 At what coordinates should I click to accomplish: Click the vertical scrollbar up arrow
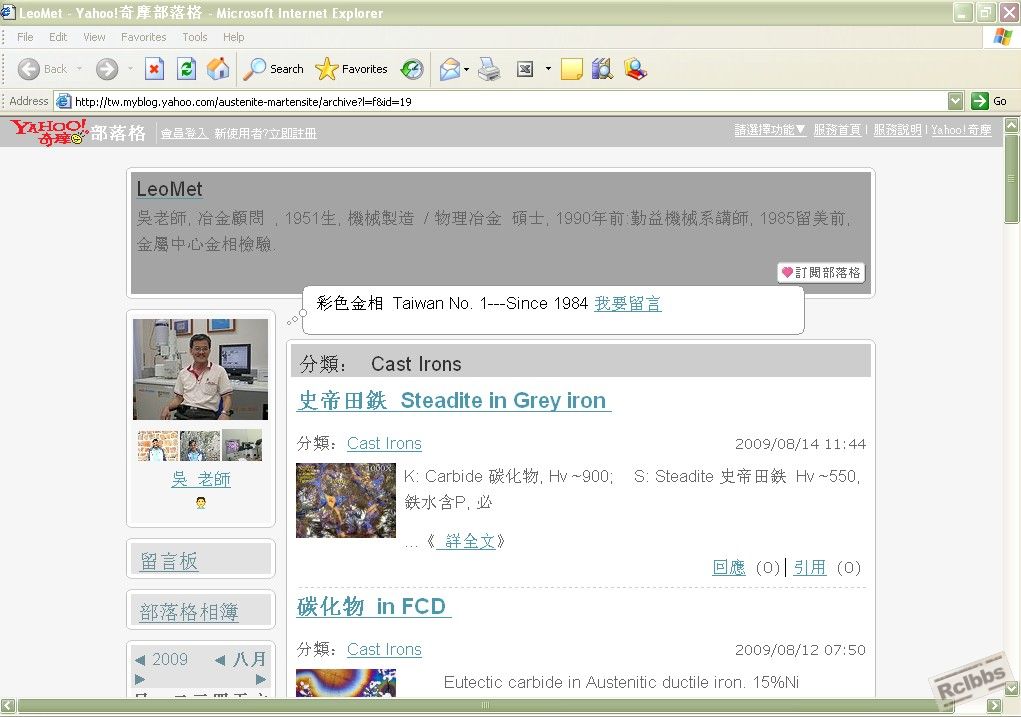coord(1011,124)
